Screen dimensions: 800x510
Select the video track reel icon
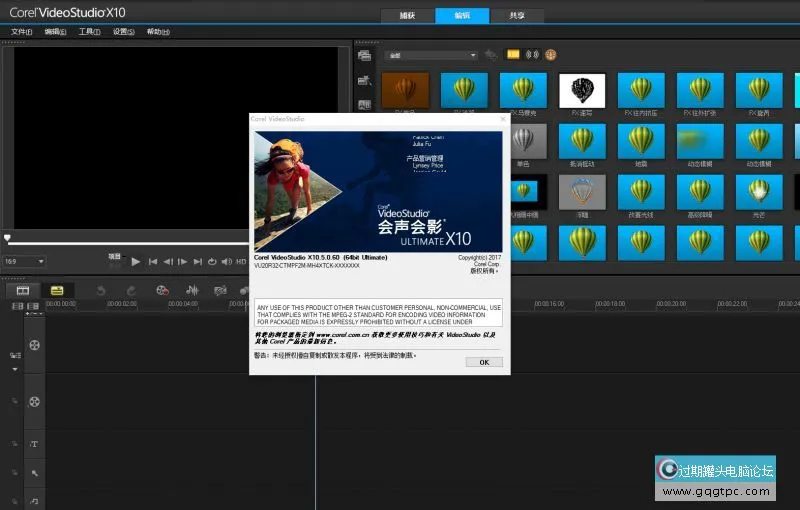[x=34, y=345]
